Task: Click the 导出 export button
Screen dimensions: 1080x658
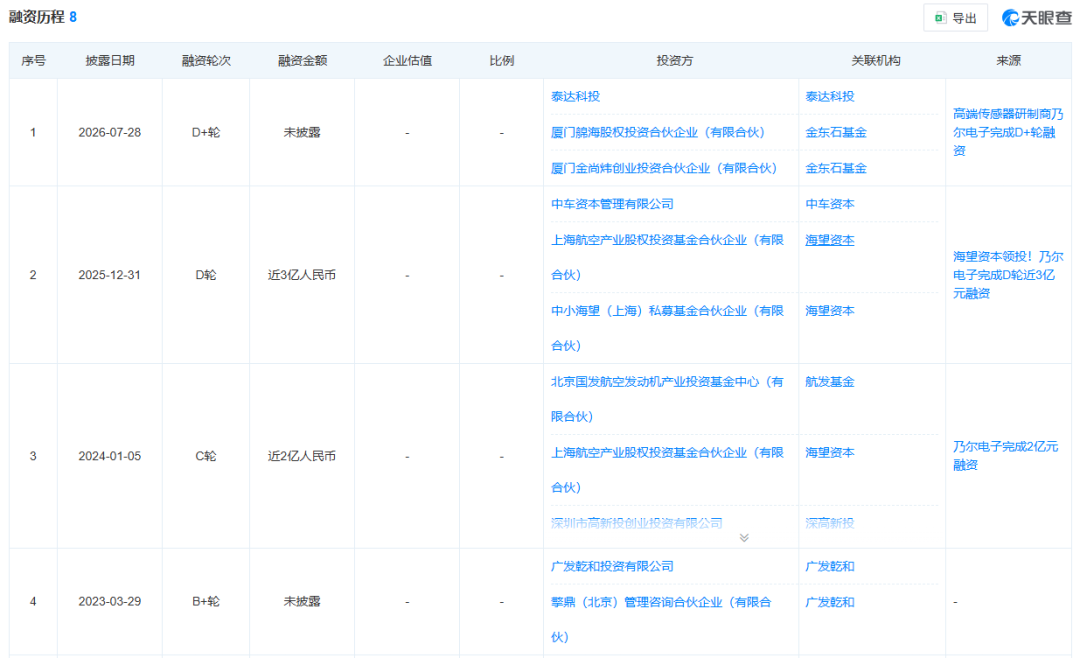Action: point(955,18)
